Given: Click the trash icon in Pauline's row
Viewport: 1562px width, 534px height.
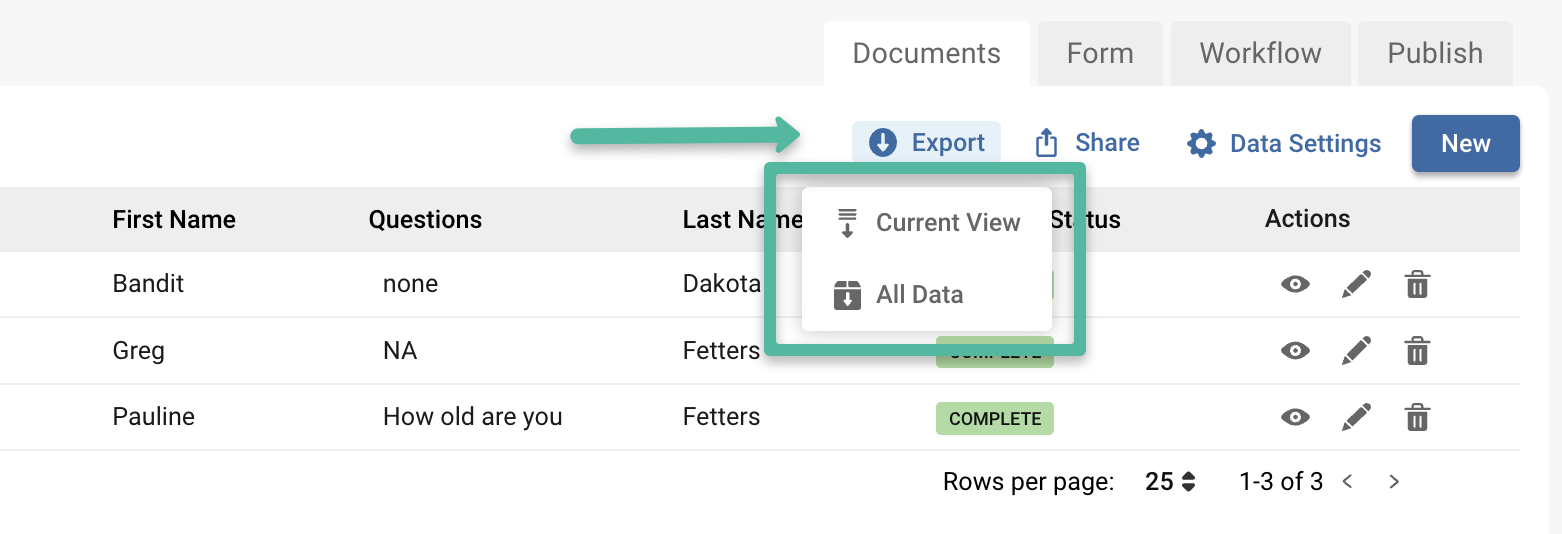Looking at the screenshot, I should (x=1417, y=417).
